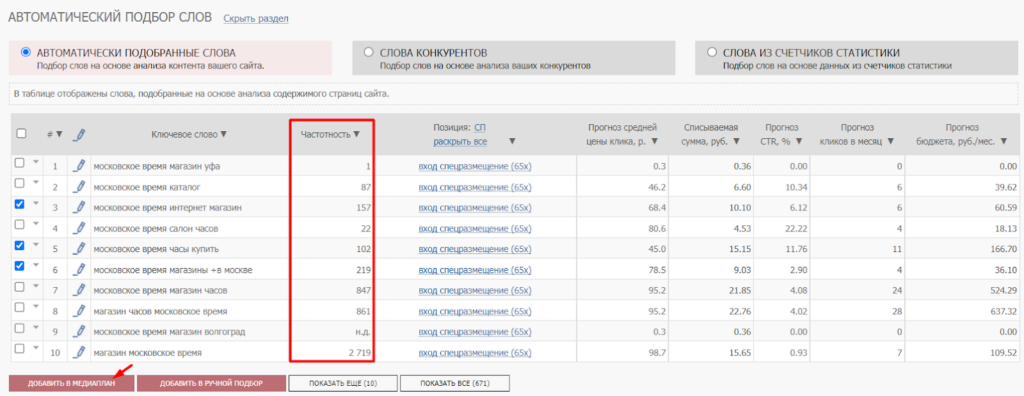The height and width of the screenshot is (396, 1024).
Task: Check row 9 'московское время магазин волгоград'
Action: pyautogui.click(x=20, y=328)
